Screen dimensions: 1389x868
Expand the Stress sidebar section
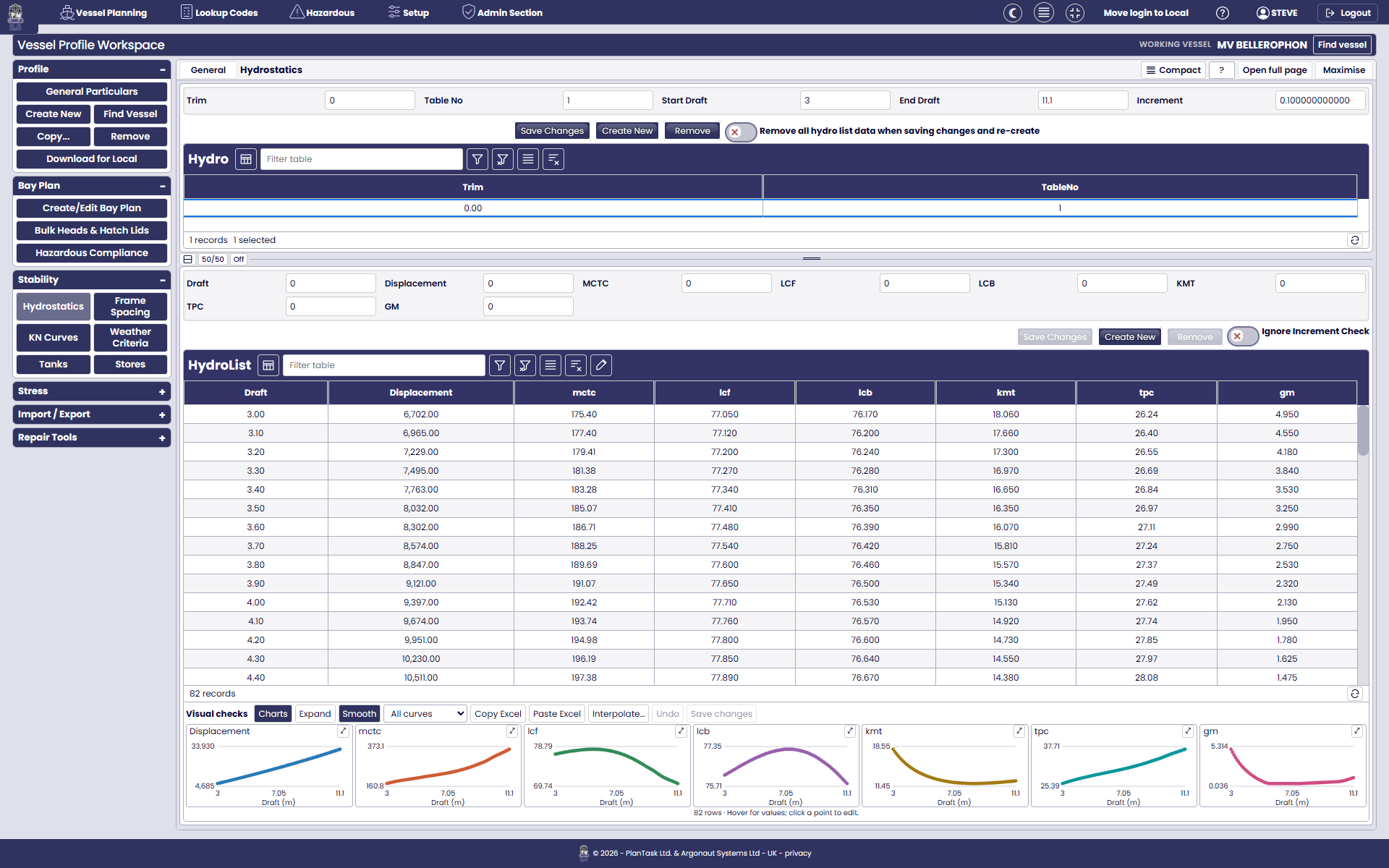(162, 391)
